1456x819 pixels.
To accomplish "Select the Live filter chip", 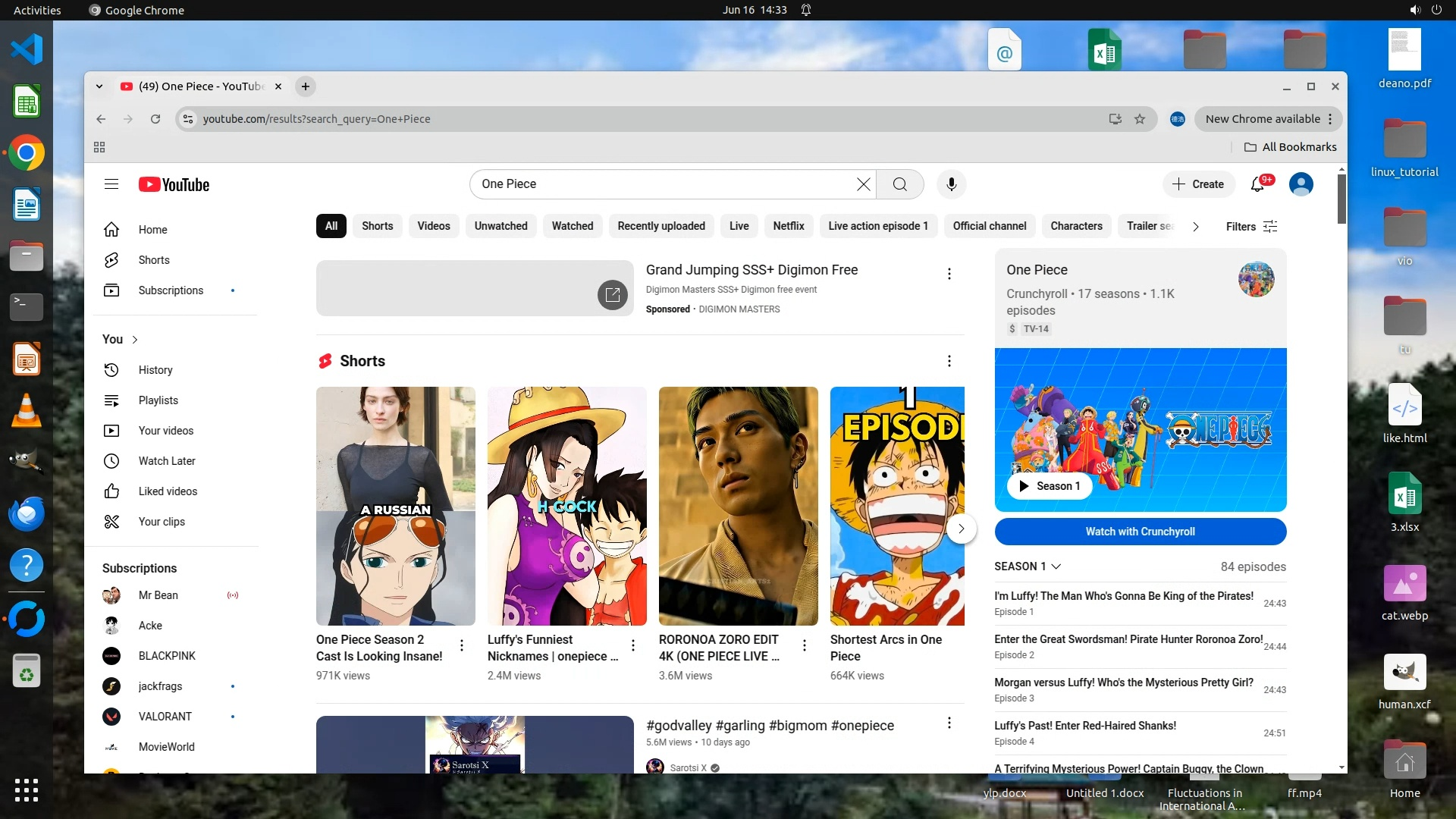I will [739, 226].
